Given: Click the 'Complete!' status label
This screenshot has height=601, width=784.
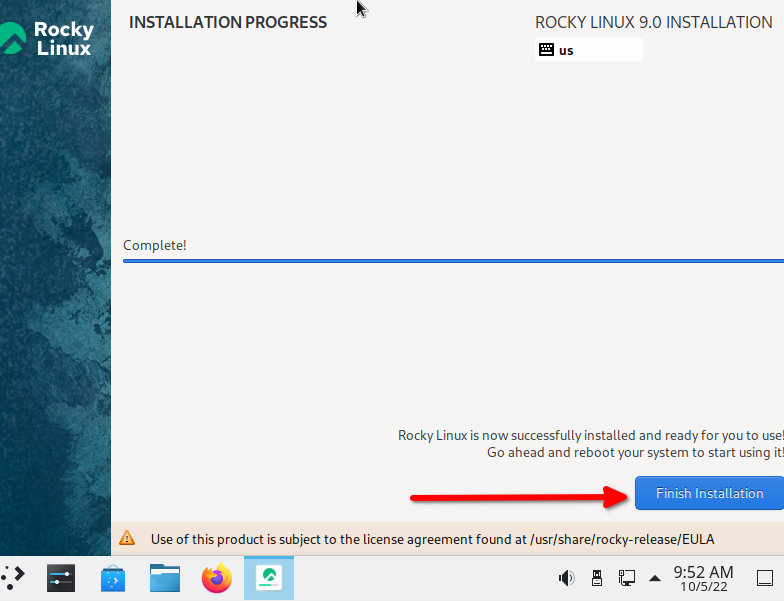Looking at the screenshot, I should (x=155, y=245).
